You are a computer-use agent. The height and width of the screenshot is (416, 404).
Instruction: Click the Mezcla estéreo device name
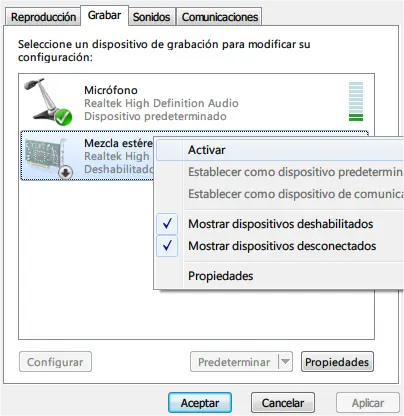tap(118, 143)
